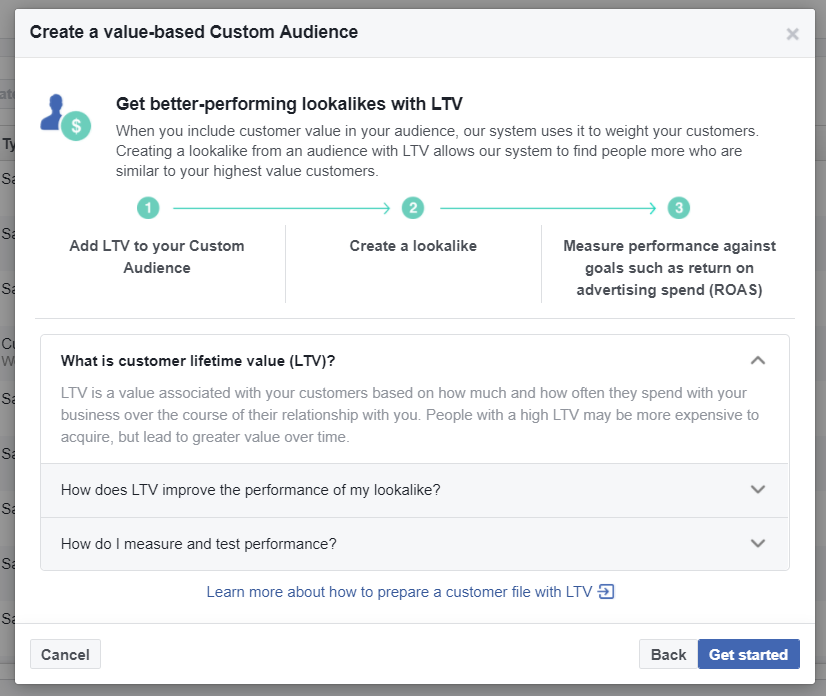Click the step 2 numbered circle icon
The width and height of the screenshot is (826, 696).
(412, 208)
